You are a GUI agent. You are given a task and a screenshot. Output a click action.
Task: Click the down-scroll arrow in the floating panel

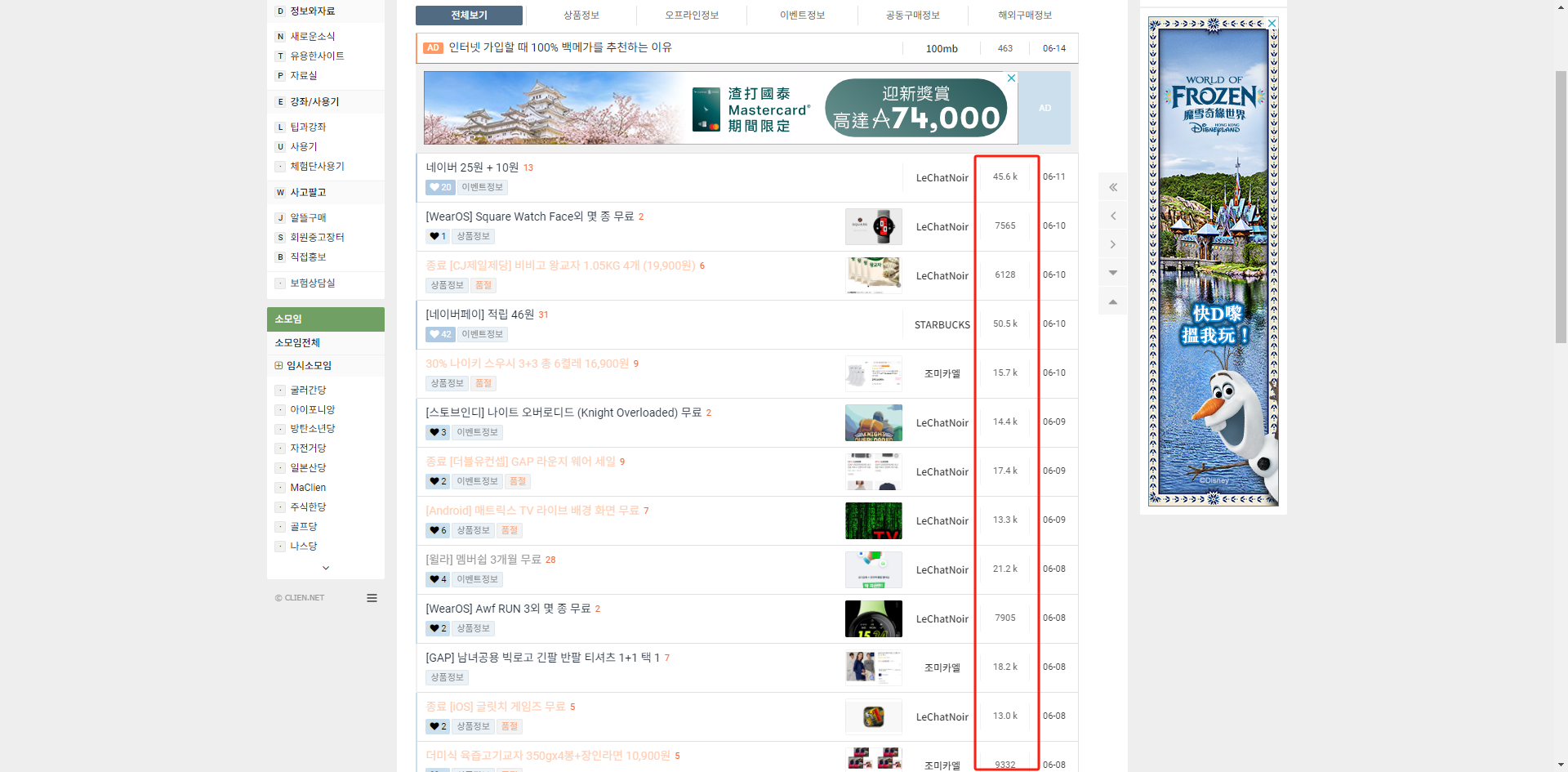(x=1112, y=272)
